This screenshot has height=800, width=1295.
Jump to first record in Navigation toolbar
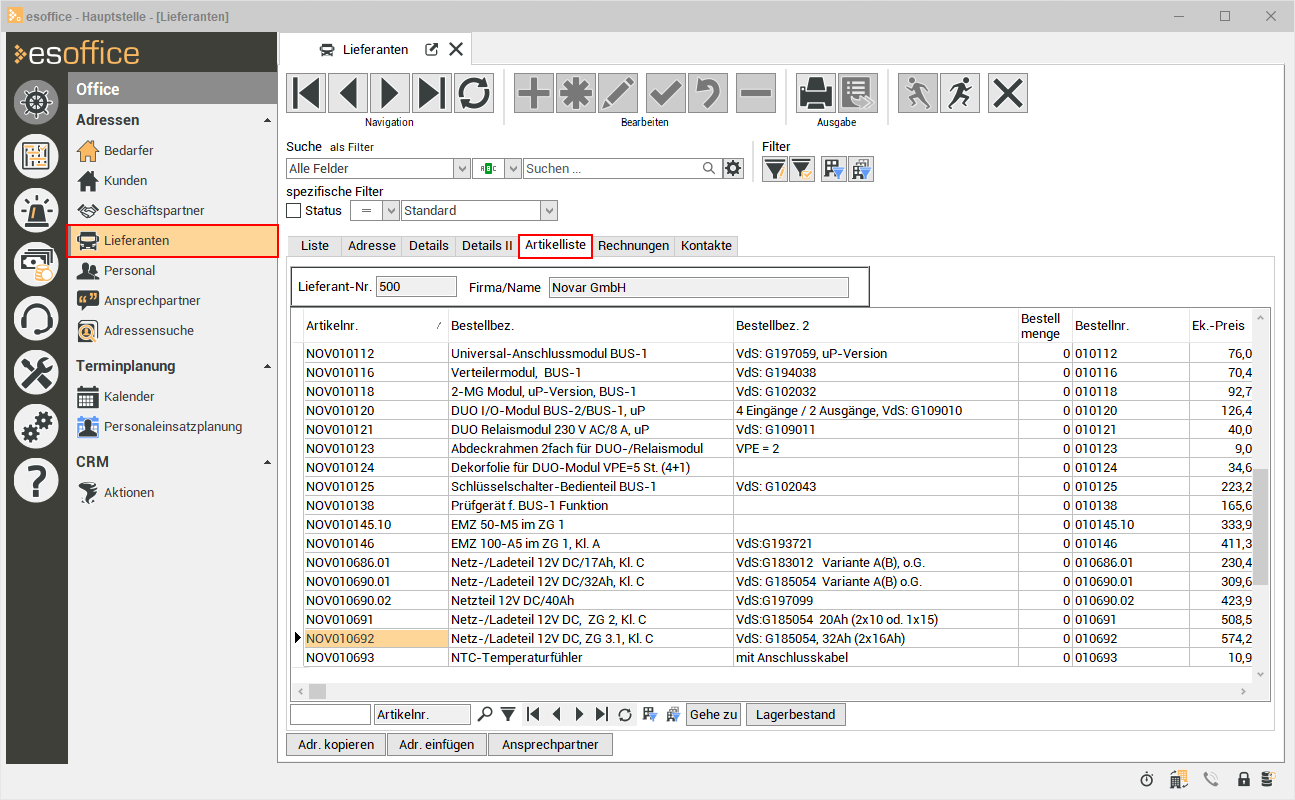[x=306, y=93]
